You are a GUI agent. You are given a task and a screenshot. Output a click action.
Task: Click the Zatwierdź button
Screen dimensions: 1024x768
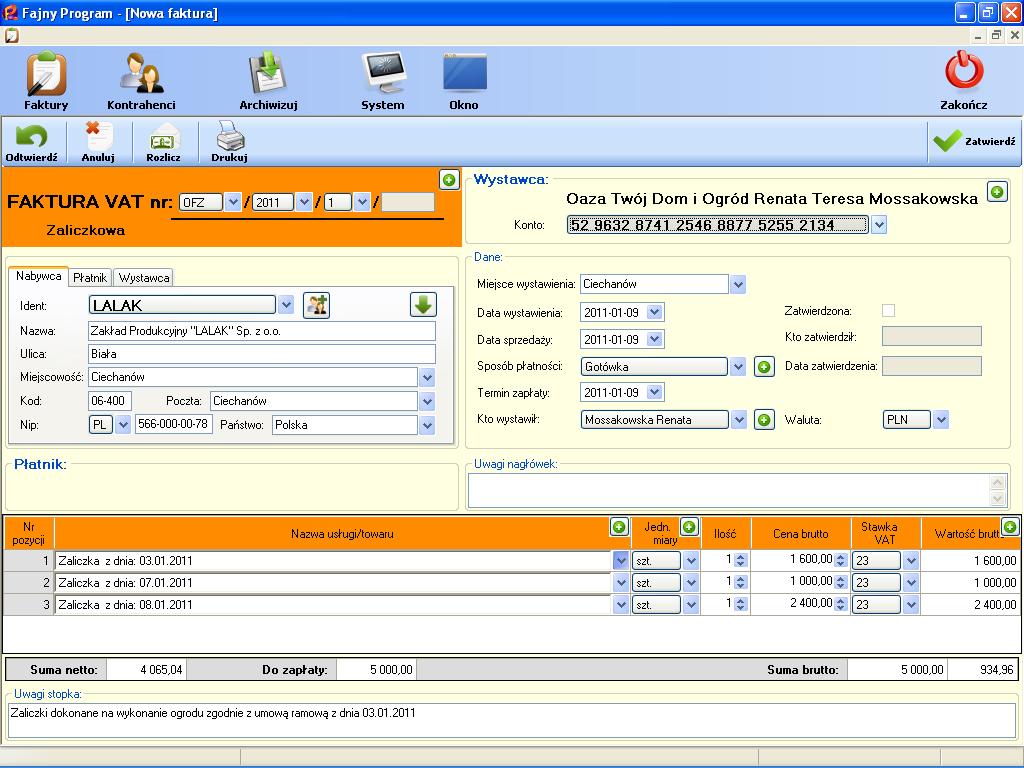(x=974, y=142)
